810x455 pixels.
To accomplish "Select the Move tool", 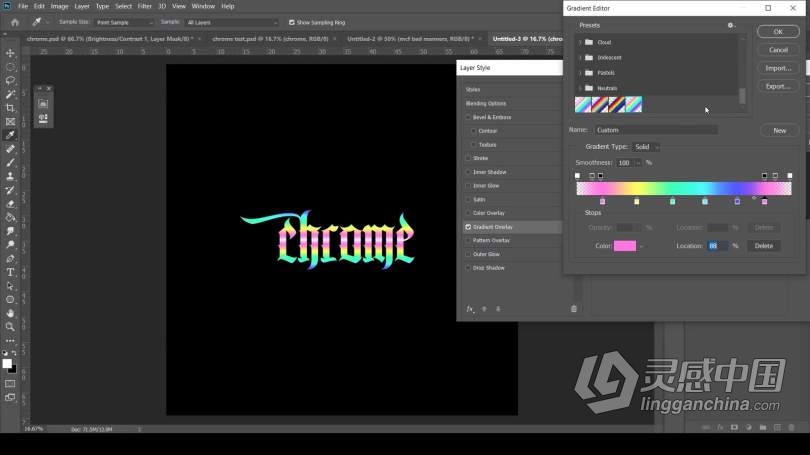I will click(10, 53).
